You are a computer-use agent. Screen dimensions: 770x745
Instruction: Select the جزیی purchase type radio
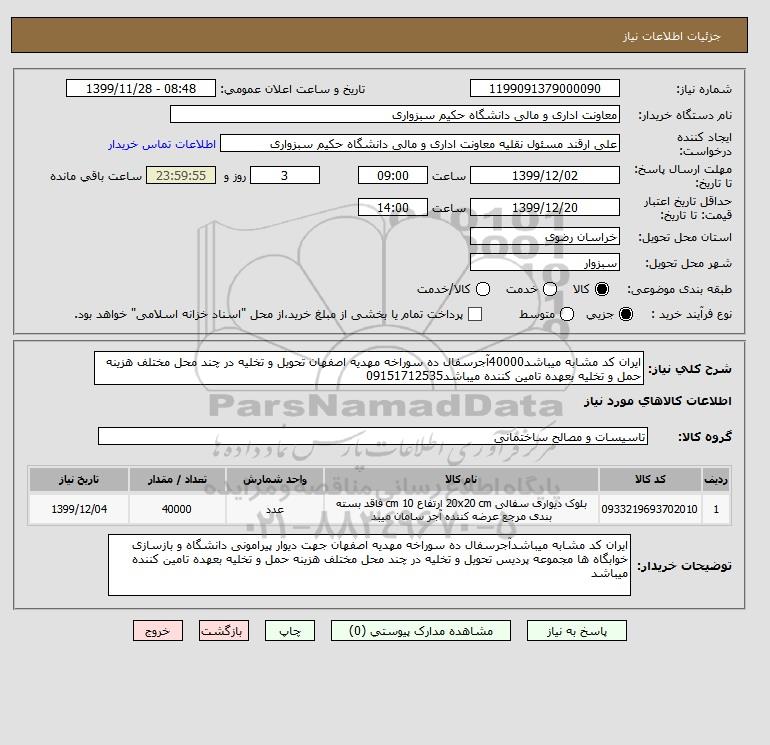[626, 314]
